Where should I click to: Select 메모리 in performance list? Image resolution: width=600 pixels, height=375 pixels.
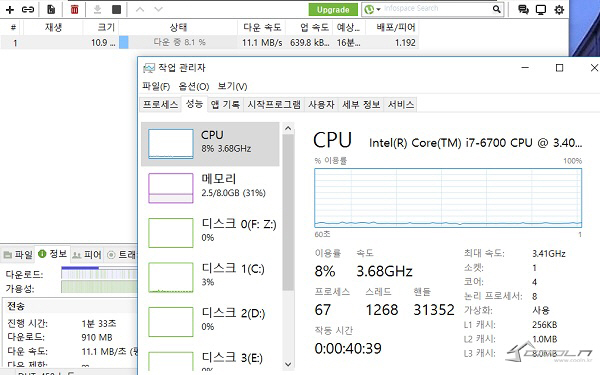(210, 188)
